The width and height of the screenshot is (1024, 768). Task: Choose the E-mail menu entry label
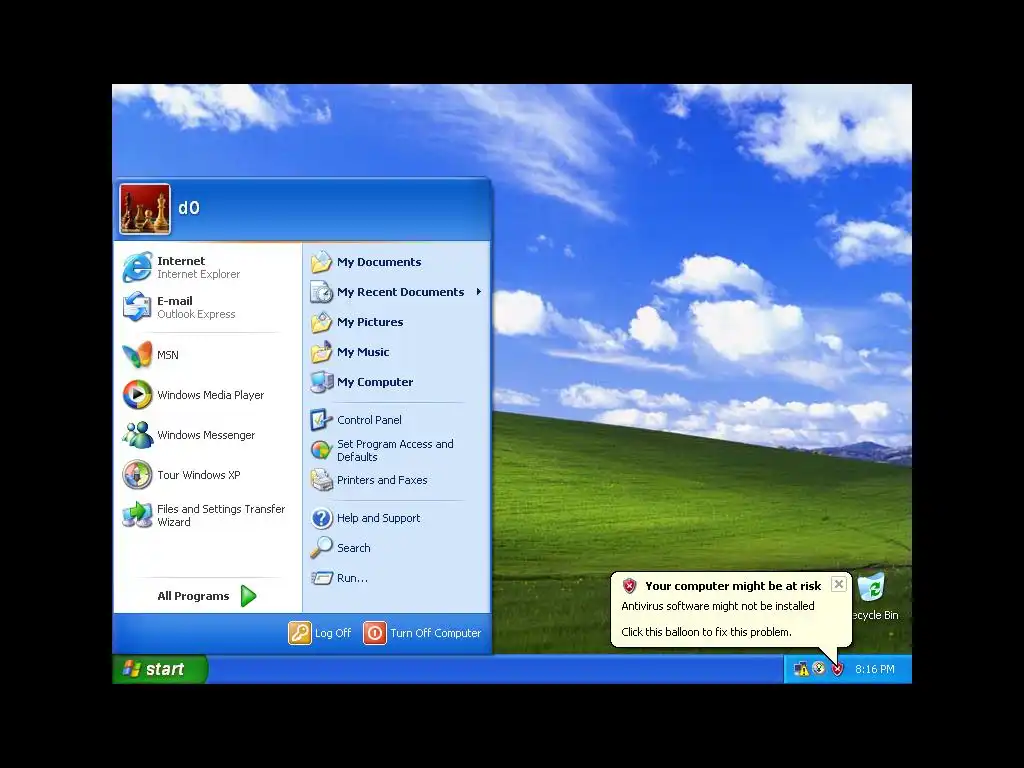174,300
